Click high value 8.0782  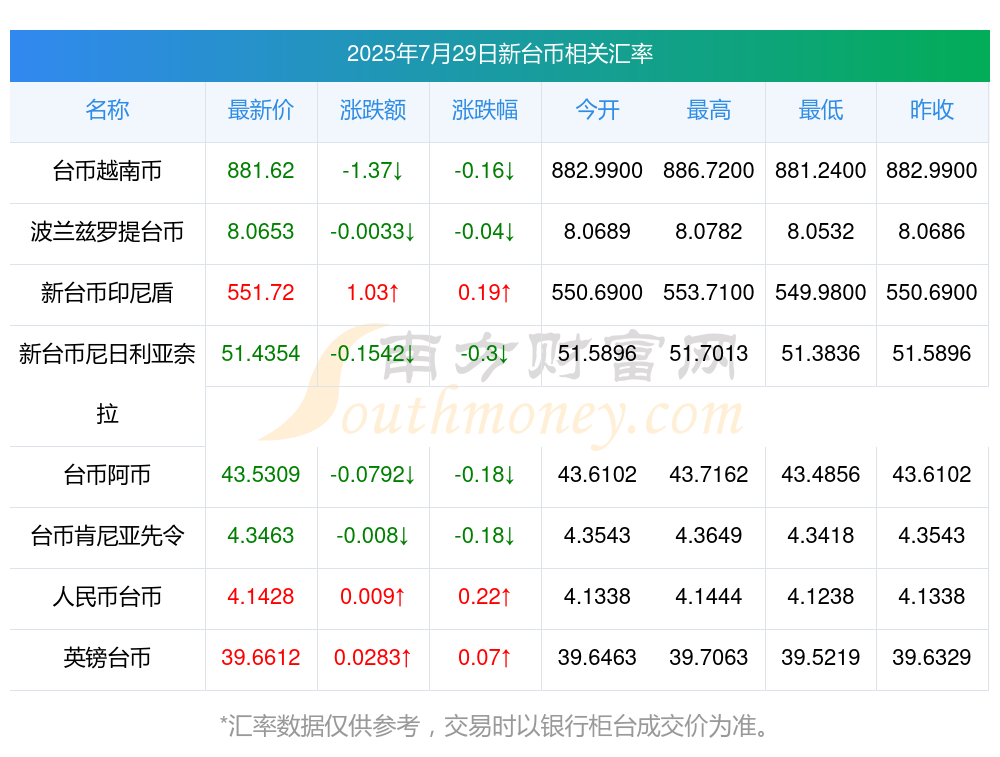point(709,232)
